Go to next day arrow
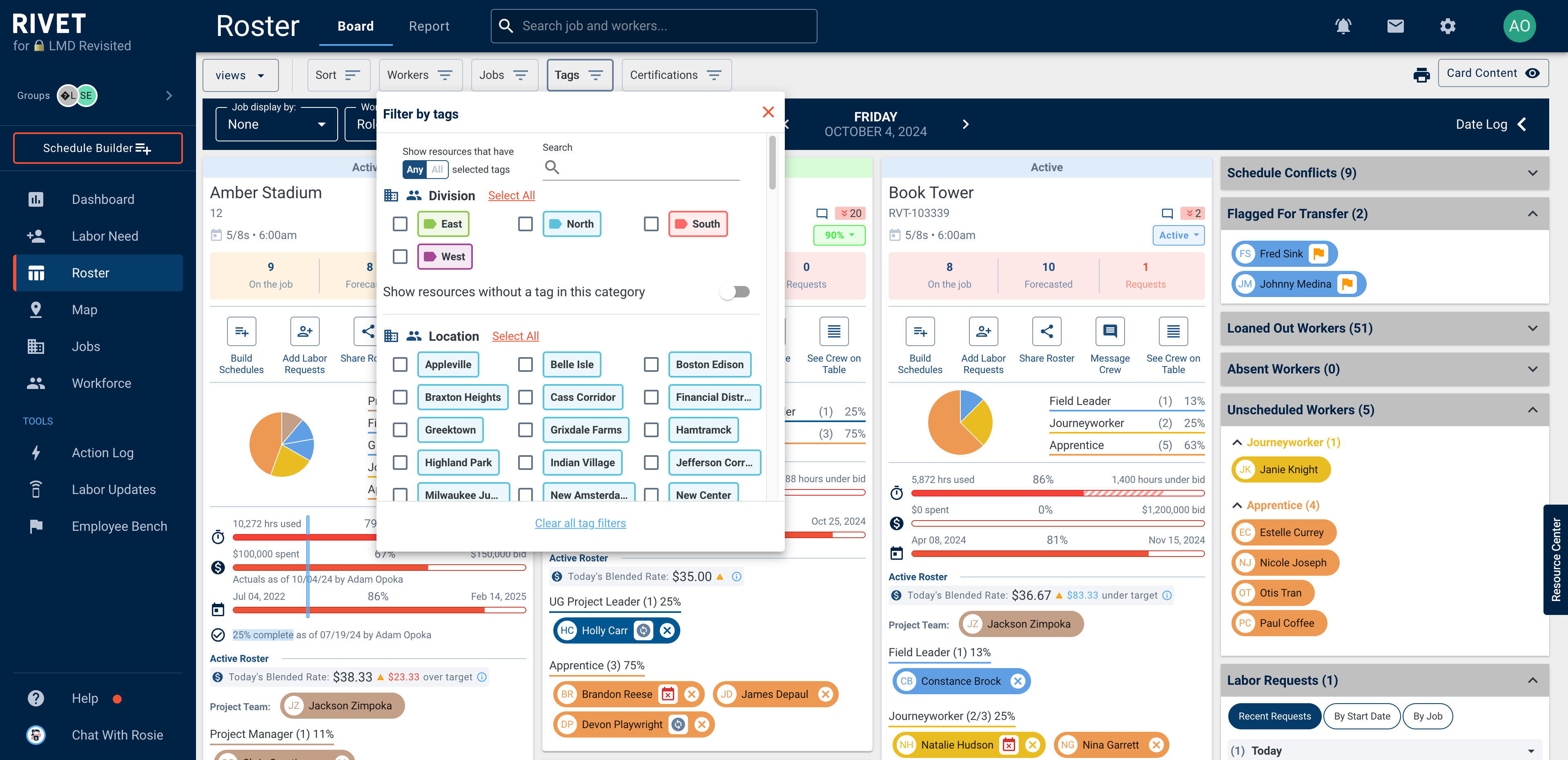Viewport: 1568px width, 760px height. (965, 124)
